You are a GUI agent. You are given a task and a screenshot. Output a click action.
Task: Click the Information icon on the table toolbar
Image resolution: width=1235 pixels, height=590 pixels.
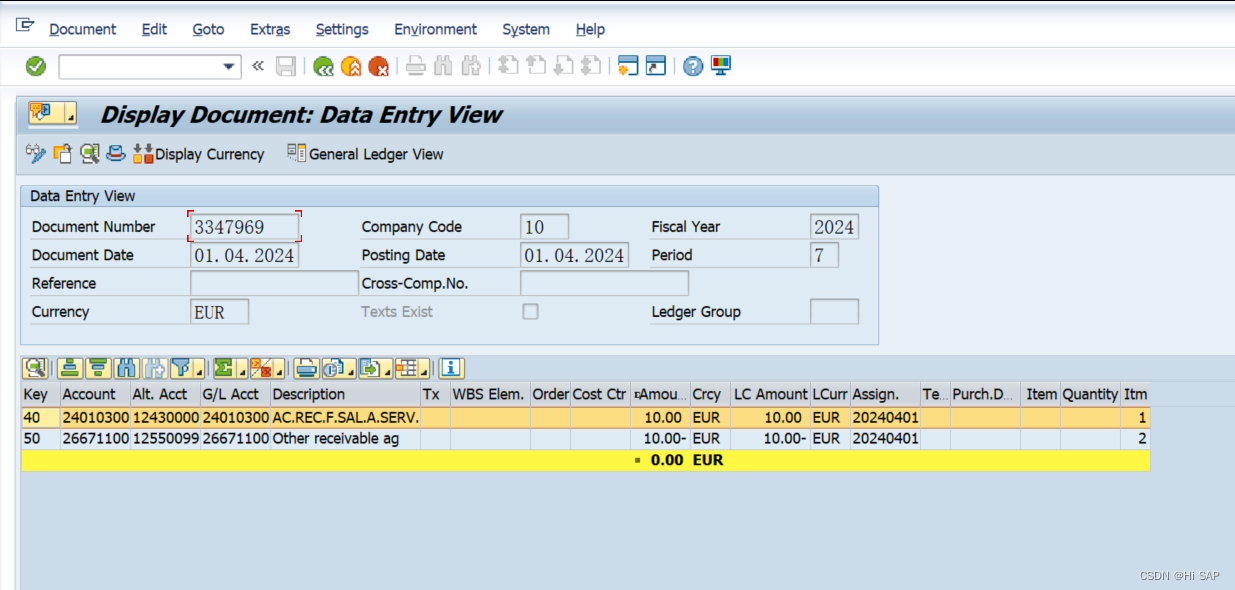click(450, 368)
